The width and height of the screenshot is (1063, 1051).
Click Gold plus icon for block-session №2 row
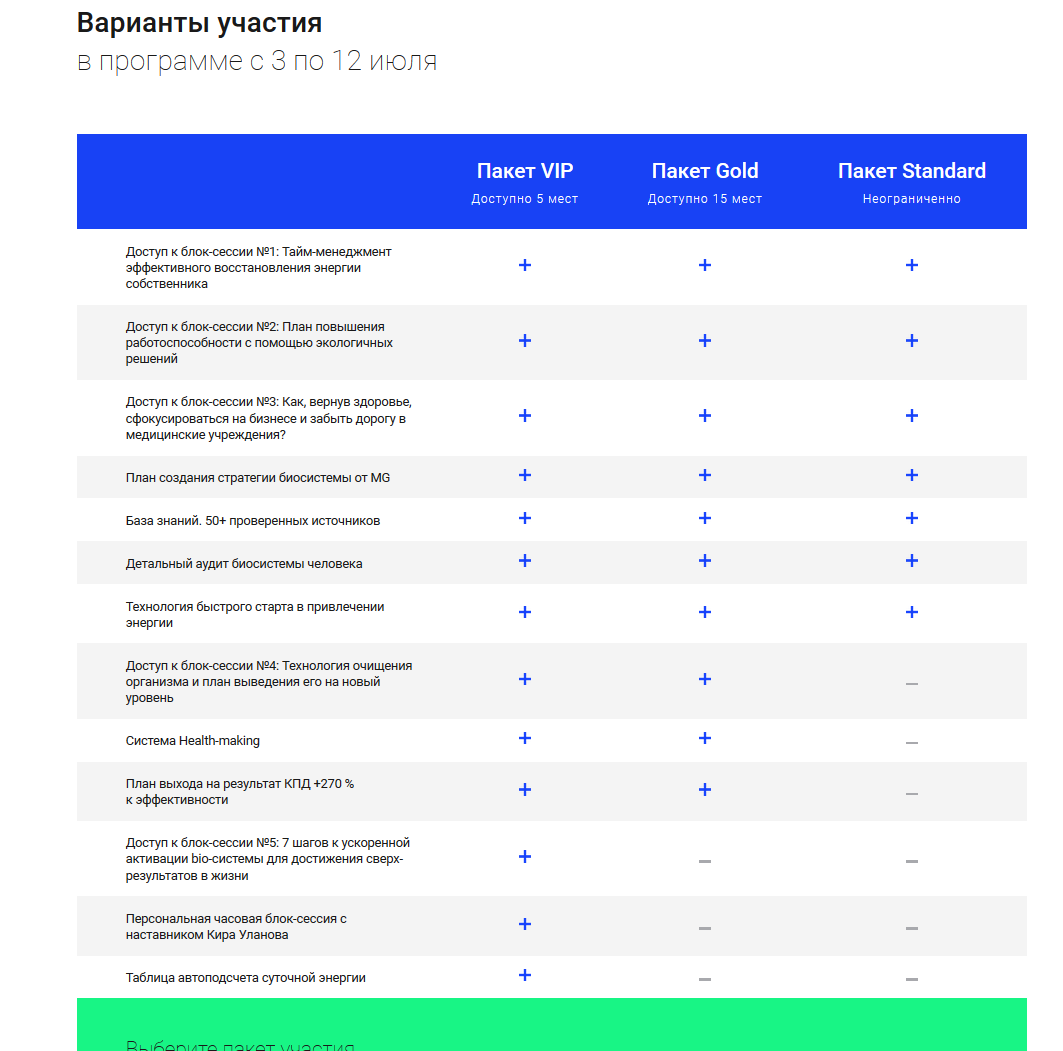click(x=705, y=341)
